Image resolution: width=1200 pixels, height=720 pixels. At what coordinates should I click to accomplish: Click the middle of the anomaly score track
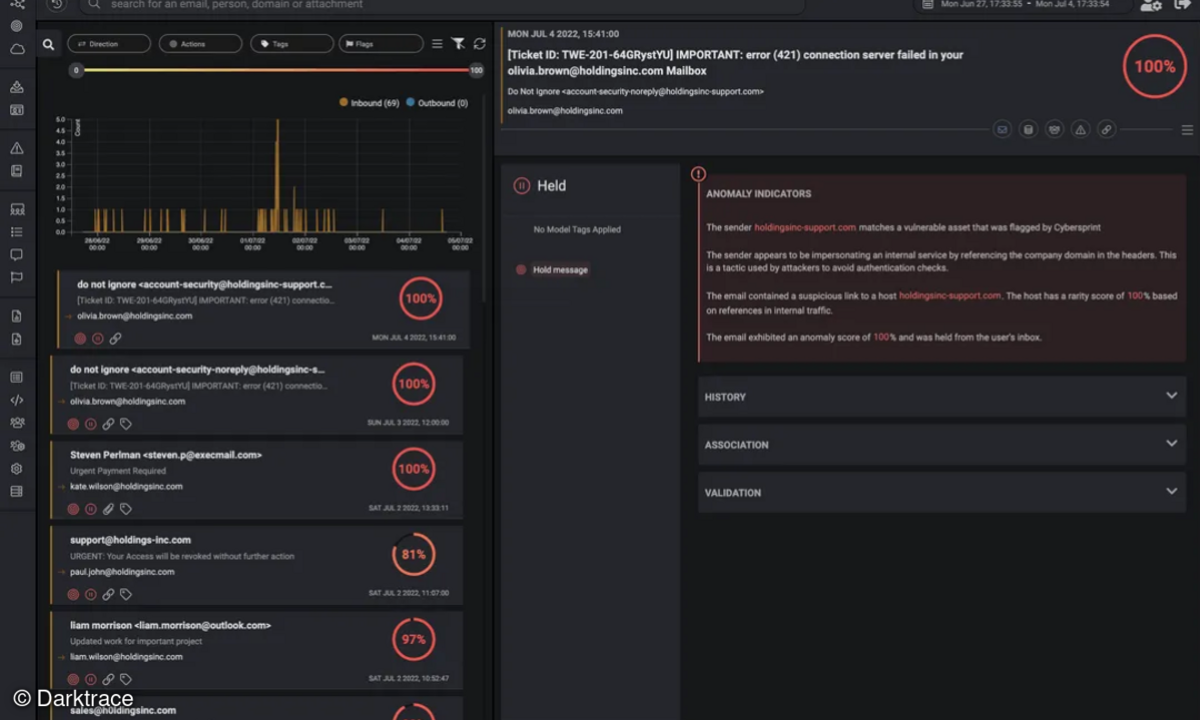coord(276,70)
